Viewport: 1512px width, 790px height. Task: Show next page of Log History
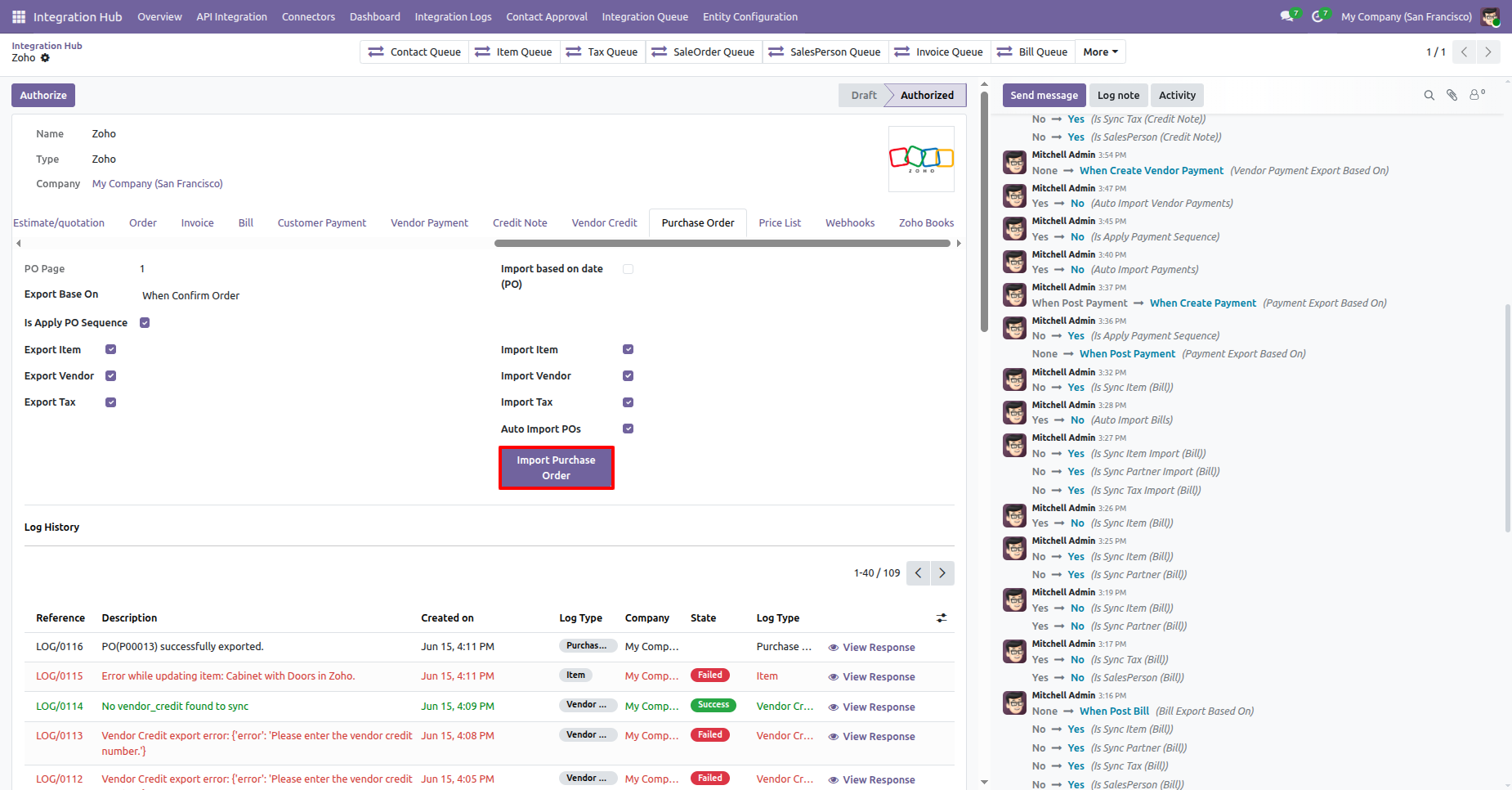(x=942, y=573)
